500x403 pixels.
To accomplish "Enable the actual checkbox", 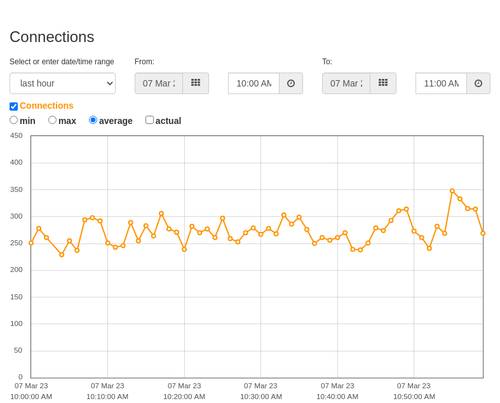I will [x=149, y=120].
